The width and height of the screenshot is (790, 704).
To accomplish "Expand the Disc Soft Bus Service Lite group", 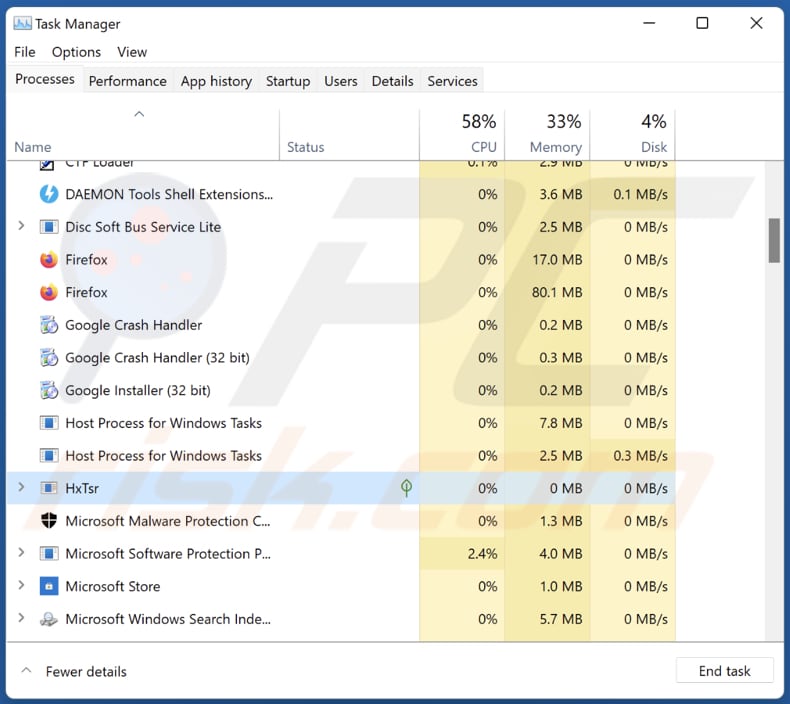I will (21, 226).
